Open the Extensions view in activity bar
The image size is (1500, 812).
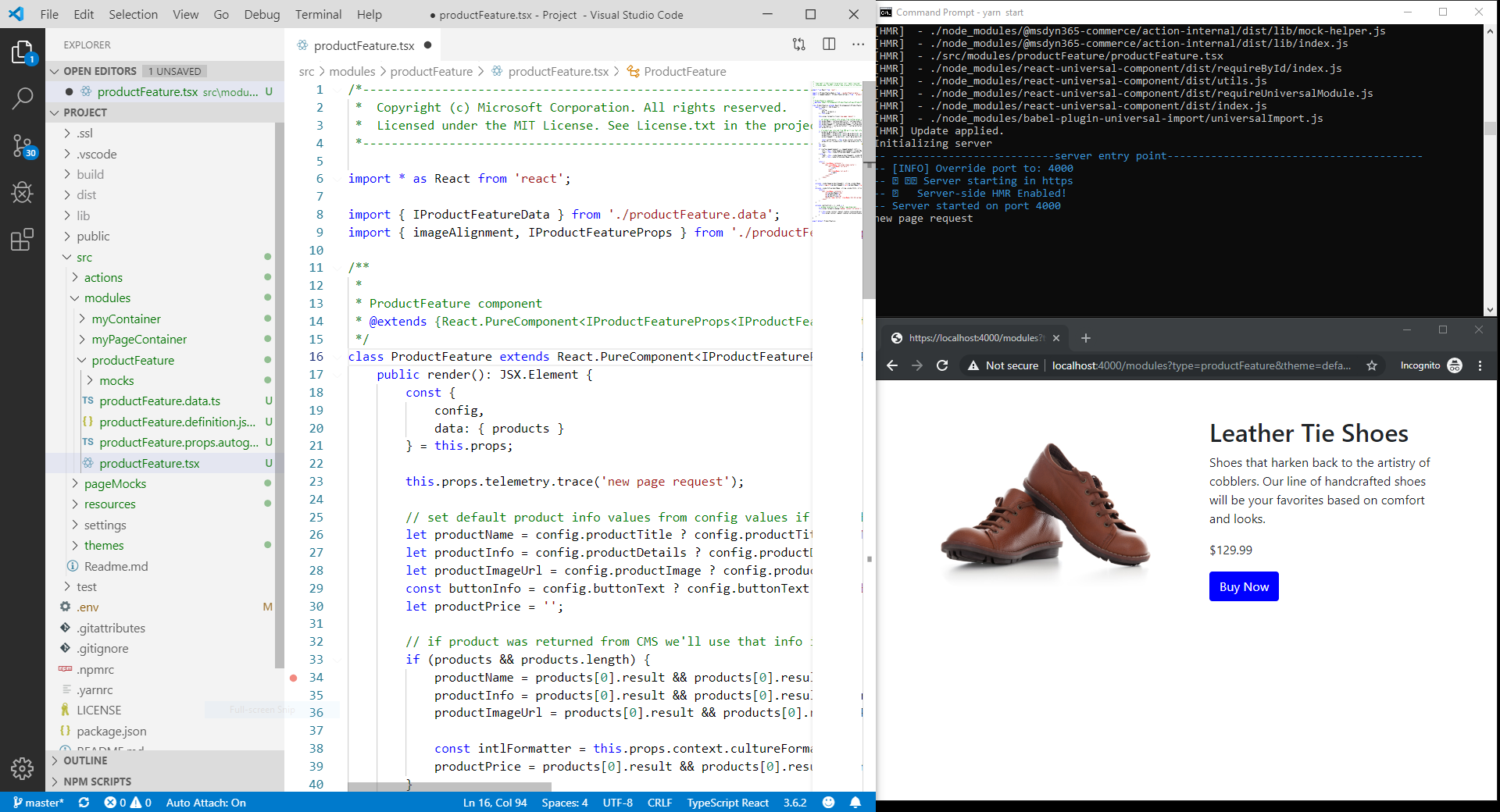22,239
